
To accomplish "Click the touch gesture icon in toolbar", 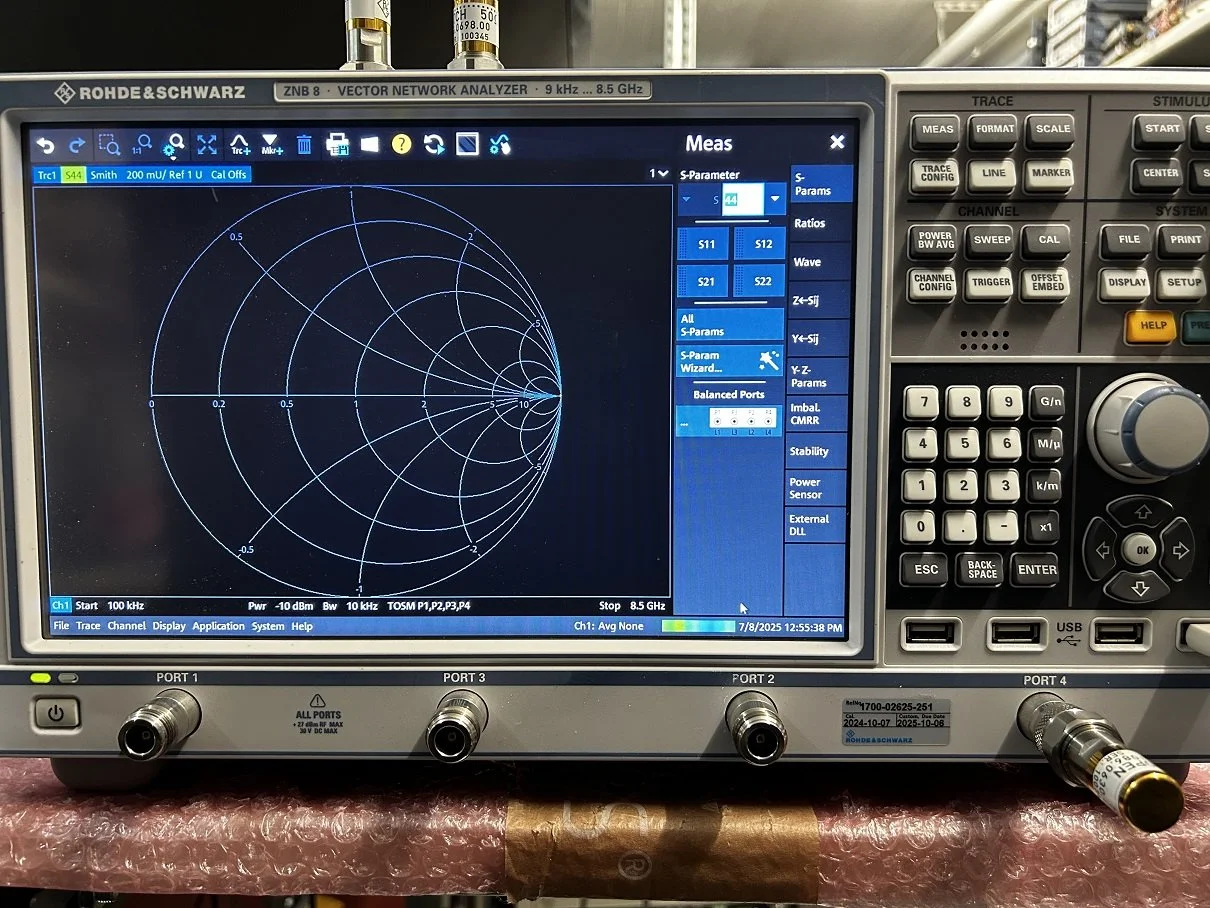I will pyautogui.click(x=500, y=146).
